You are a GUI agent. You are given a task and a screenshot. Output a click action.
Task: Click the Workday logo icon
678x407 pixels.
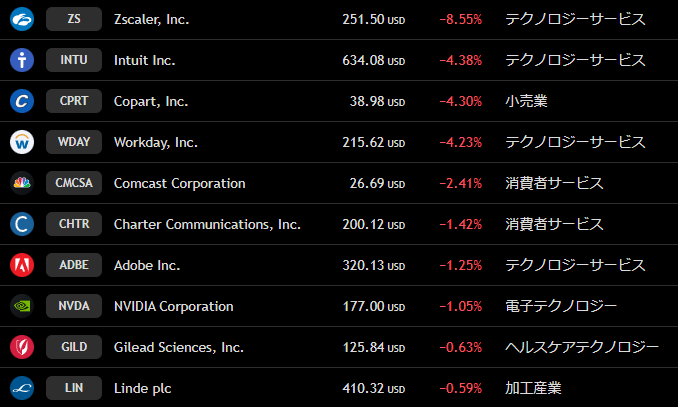(22, 142)
